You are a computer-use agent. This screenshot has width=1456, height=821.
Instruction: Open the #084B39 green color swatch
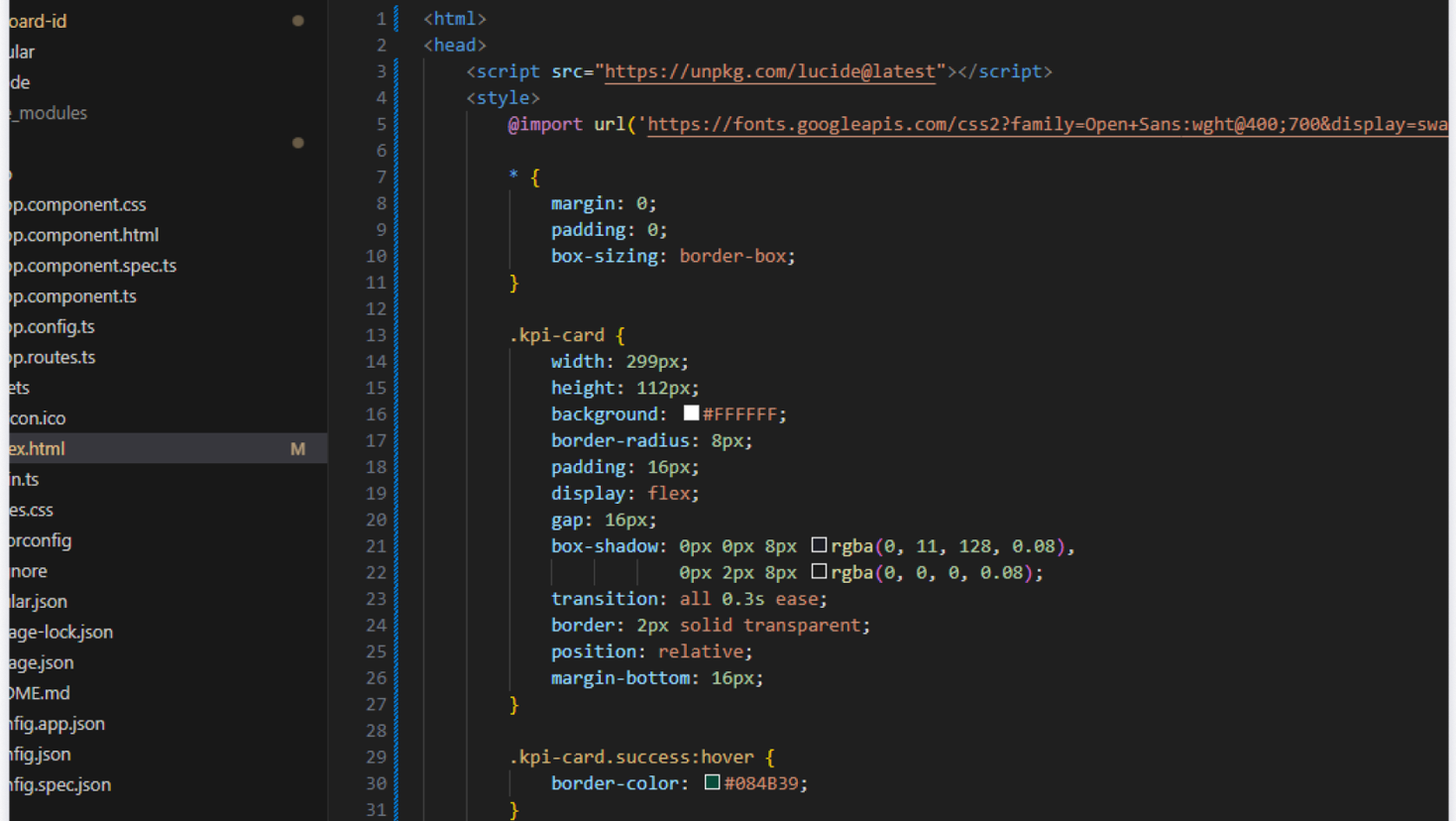[712, 782]
